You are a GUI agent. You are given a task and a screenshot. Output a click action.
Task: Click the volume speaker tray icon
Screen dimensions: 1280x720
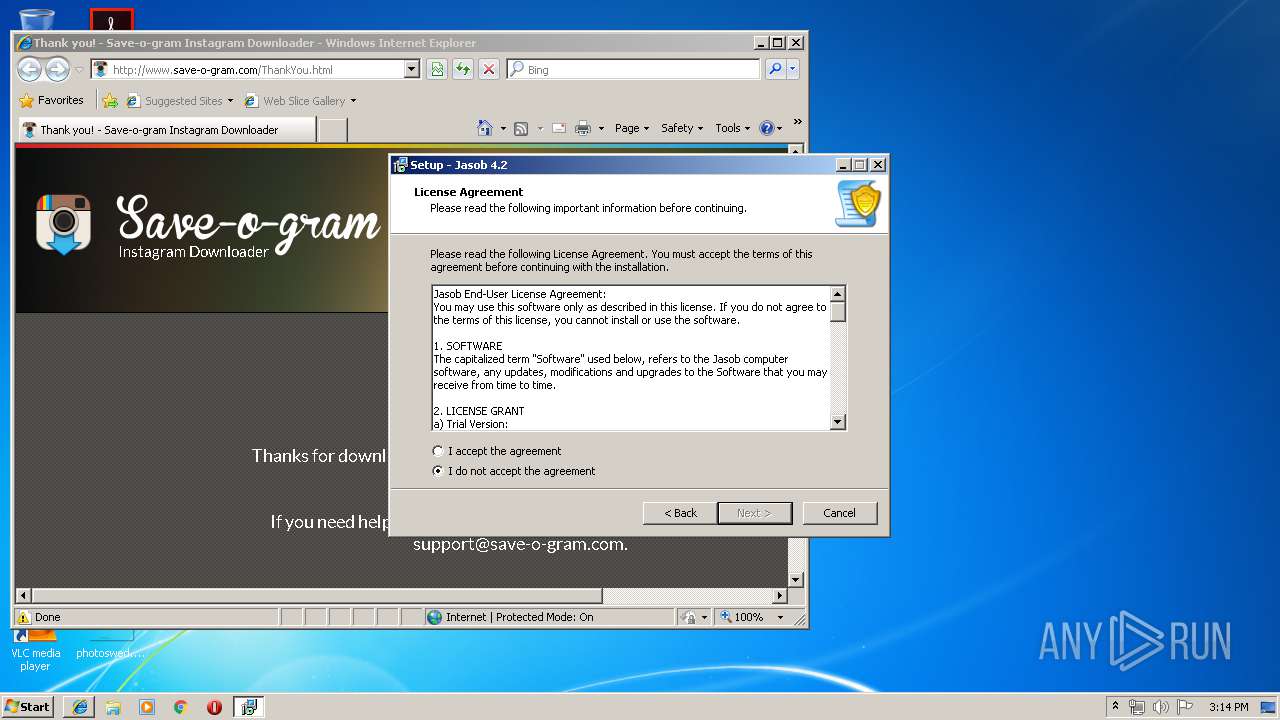click(x=1160, y=707)
